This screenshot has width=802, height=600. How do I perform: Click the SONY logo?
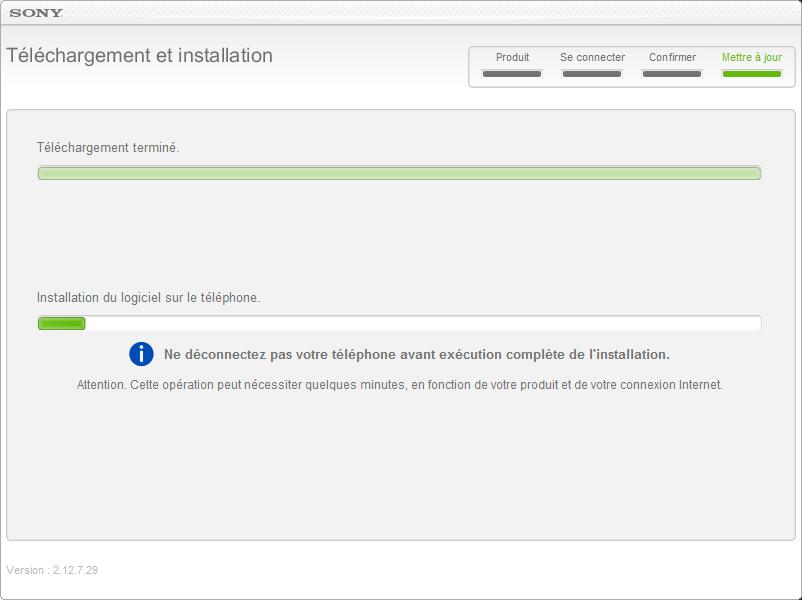point(36,13)
